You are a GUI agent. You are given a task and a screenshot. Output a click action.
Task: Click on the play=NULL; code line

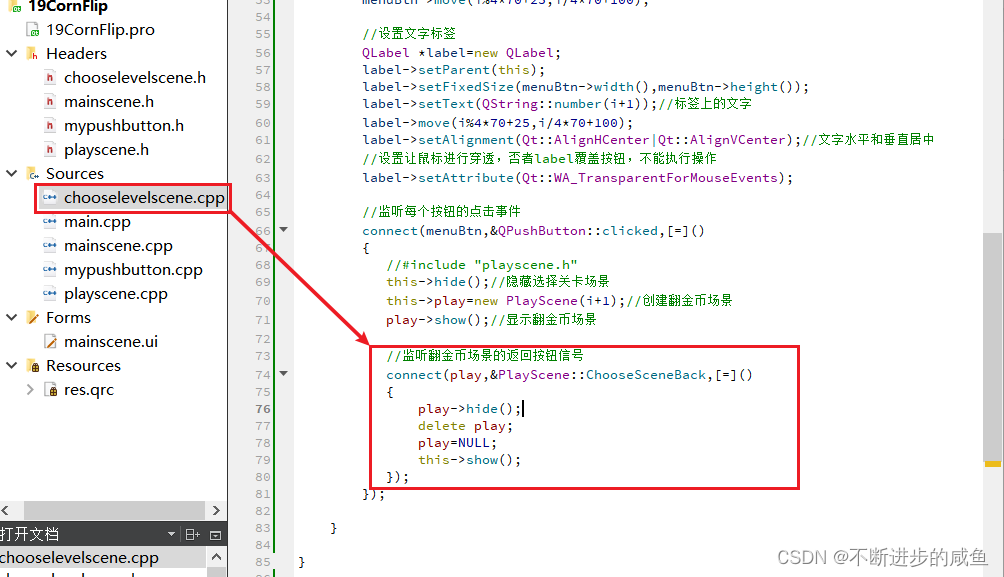click(457, 443)
